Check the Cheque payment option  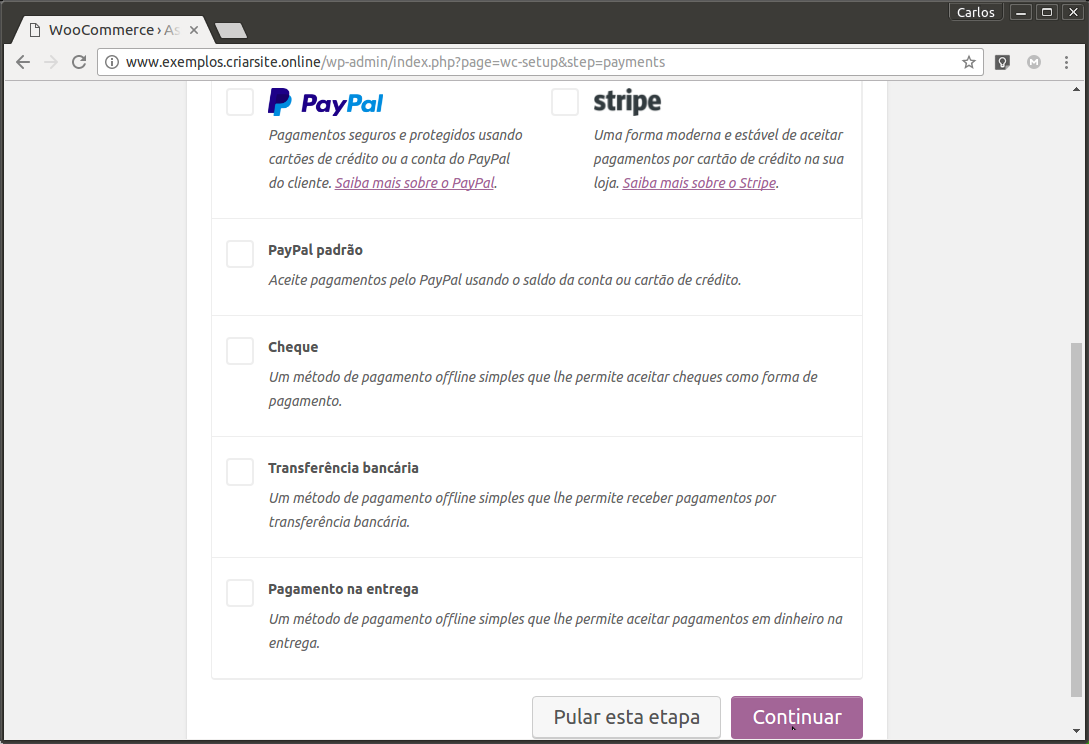pyautogui.click(x=240, y=351)
